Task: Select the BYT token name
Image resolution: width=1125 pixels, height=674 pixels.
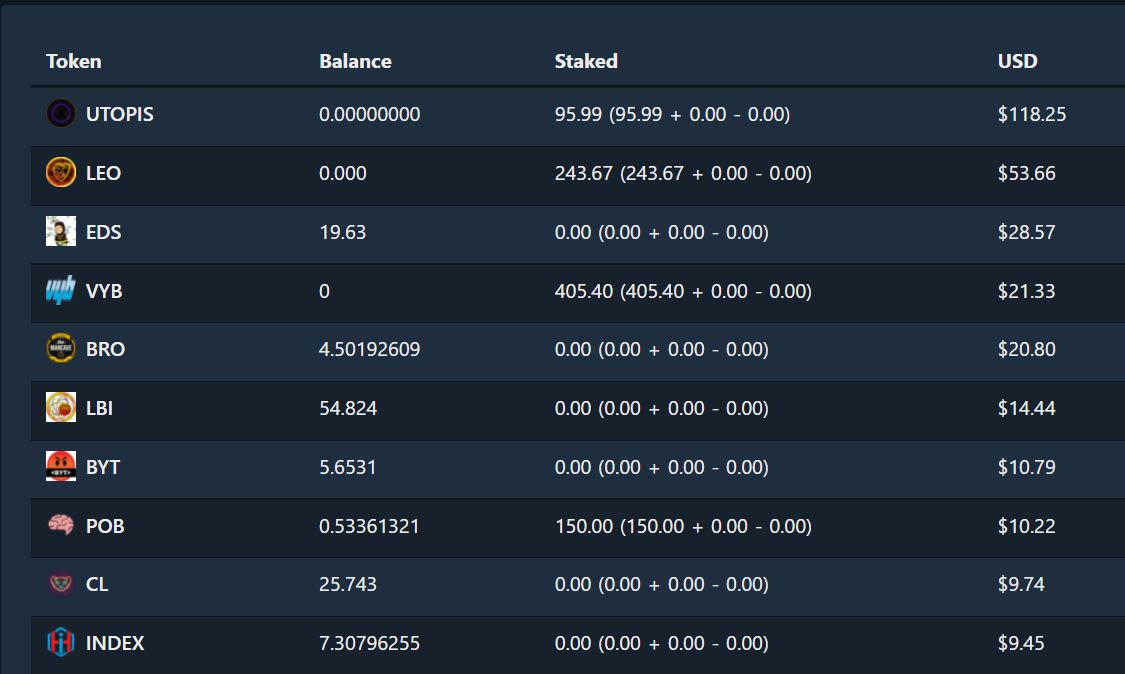Action: (x=103, y=467)
